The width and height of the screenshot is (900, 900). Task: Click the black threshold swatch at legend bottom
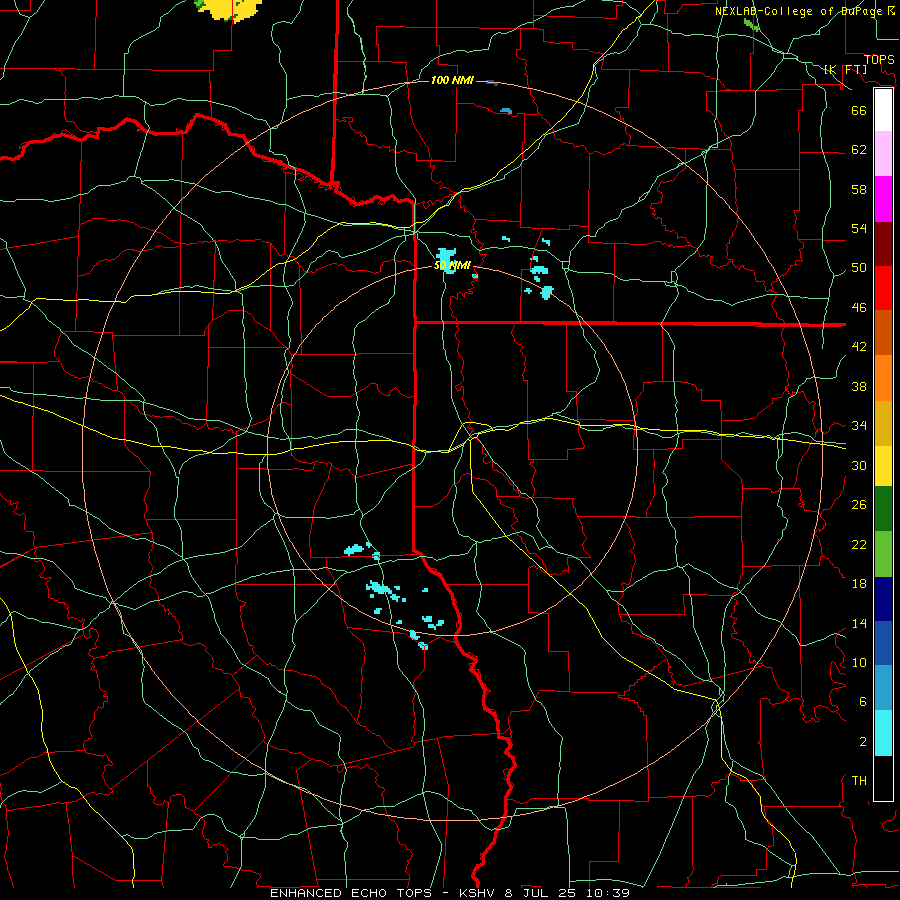pyautogui.click(x=883, y=778)
